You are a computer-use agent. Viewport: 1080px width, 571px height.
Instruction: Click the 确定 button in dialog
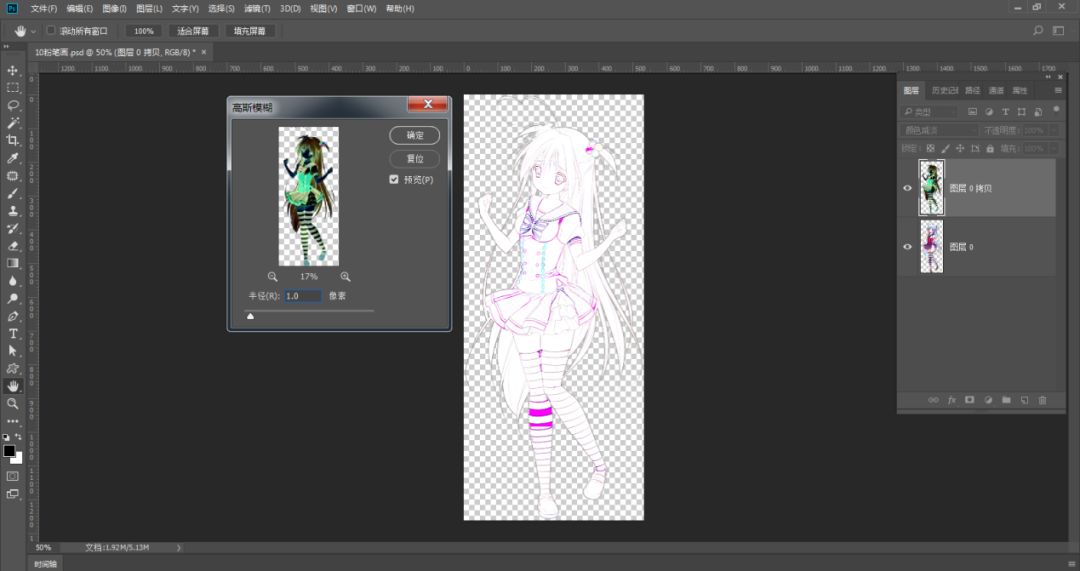coord(414,136)
